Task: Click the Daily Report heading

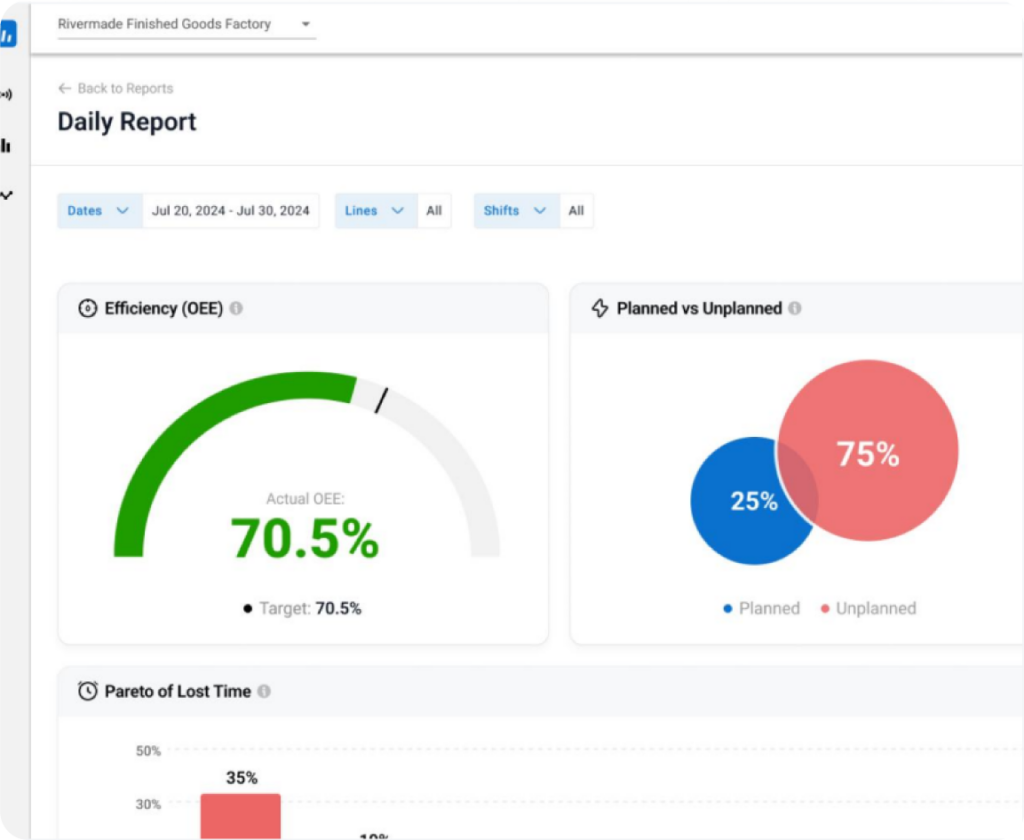Action: (x=127, y=121)
